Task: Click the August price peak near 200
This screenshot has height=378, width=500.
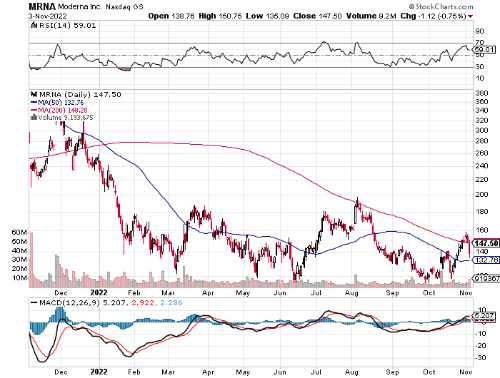Action: pyautogui.click(x=357, y=199)
